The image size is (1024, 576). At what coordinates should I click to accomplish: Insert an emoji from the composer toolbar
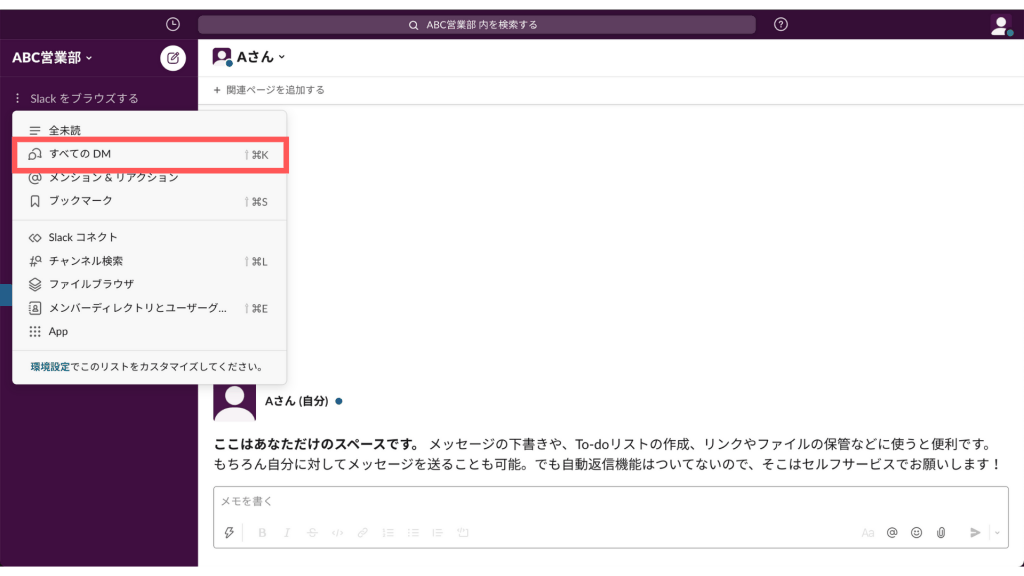click(x=915, y=533)
